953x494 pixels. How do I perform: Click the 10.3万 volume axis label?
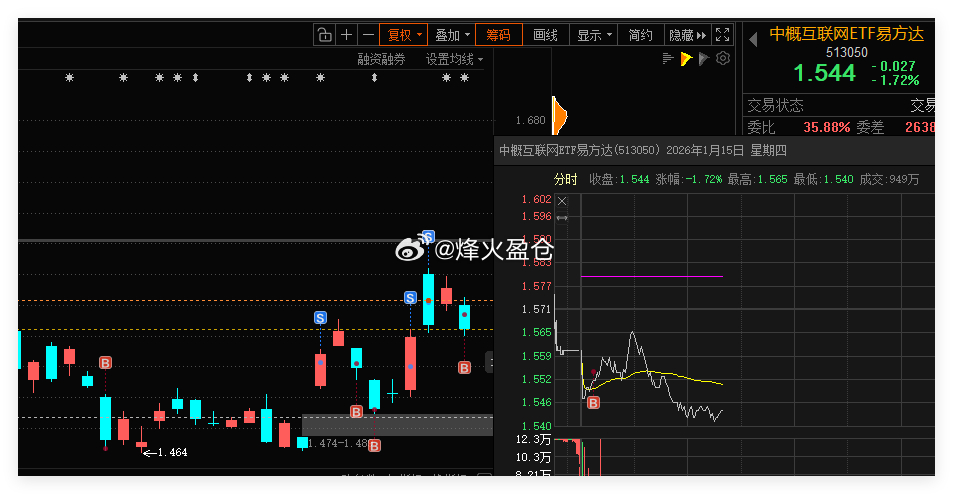(x=533, y=457)
